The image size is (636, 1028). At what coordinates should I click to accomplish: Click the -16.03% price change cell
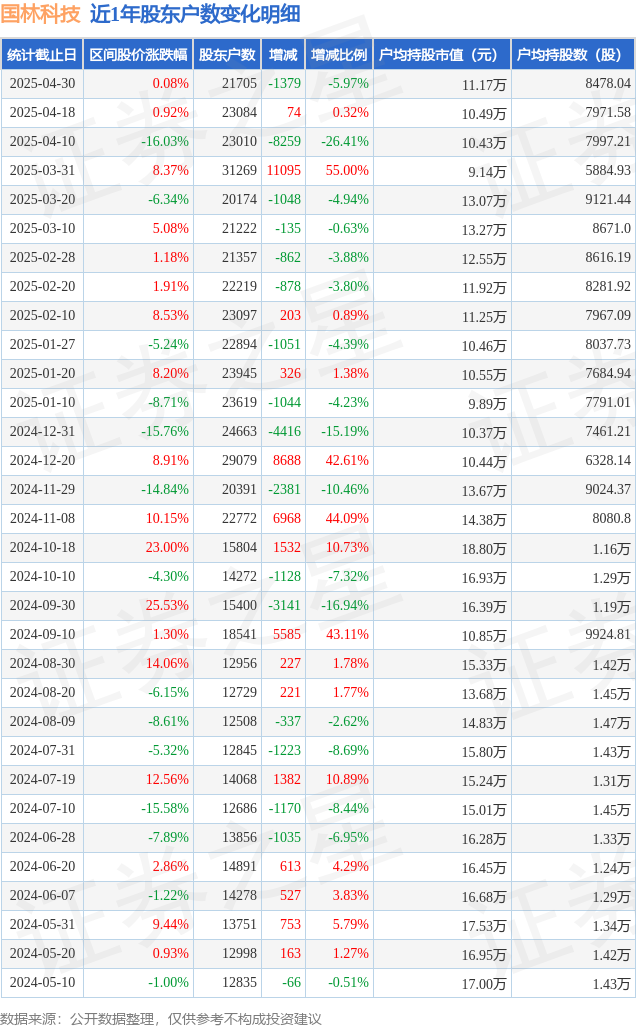165,142
